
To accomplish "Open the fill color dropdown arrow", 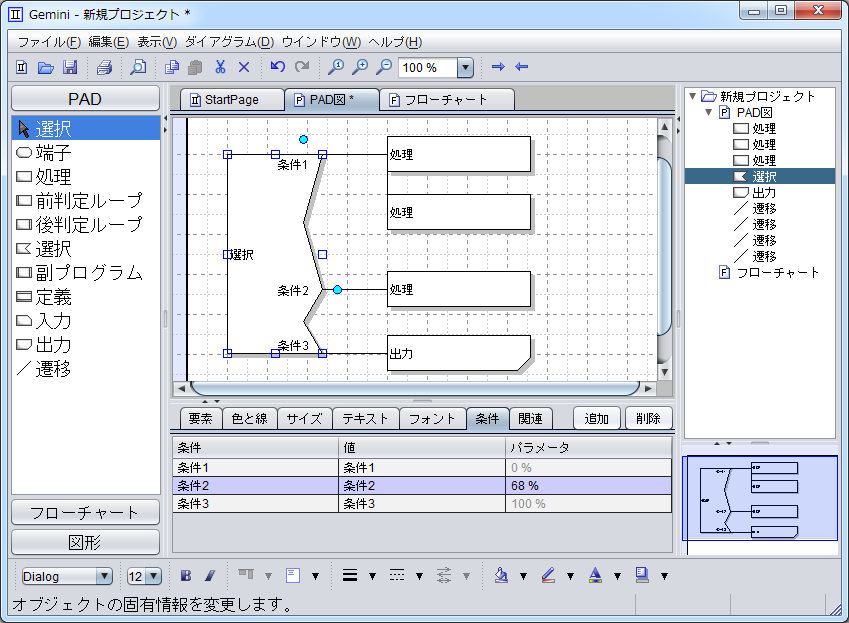I will [x=524, y=576].
